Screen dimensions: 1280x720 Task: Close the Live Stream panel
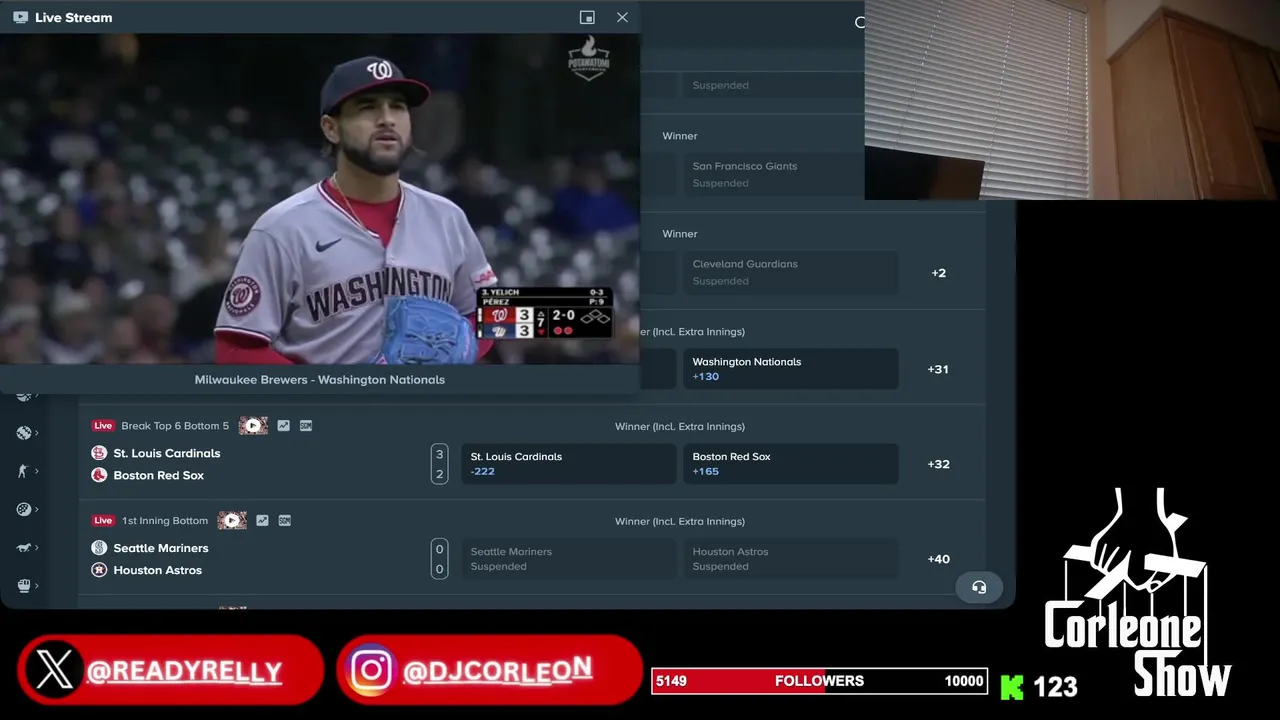click(622, 17)
